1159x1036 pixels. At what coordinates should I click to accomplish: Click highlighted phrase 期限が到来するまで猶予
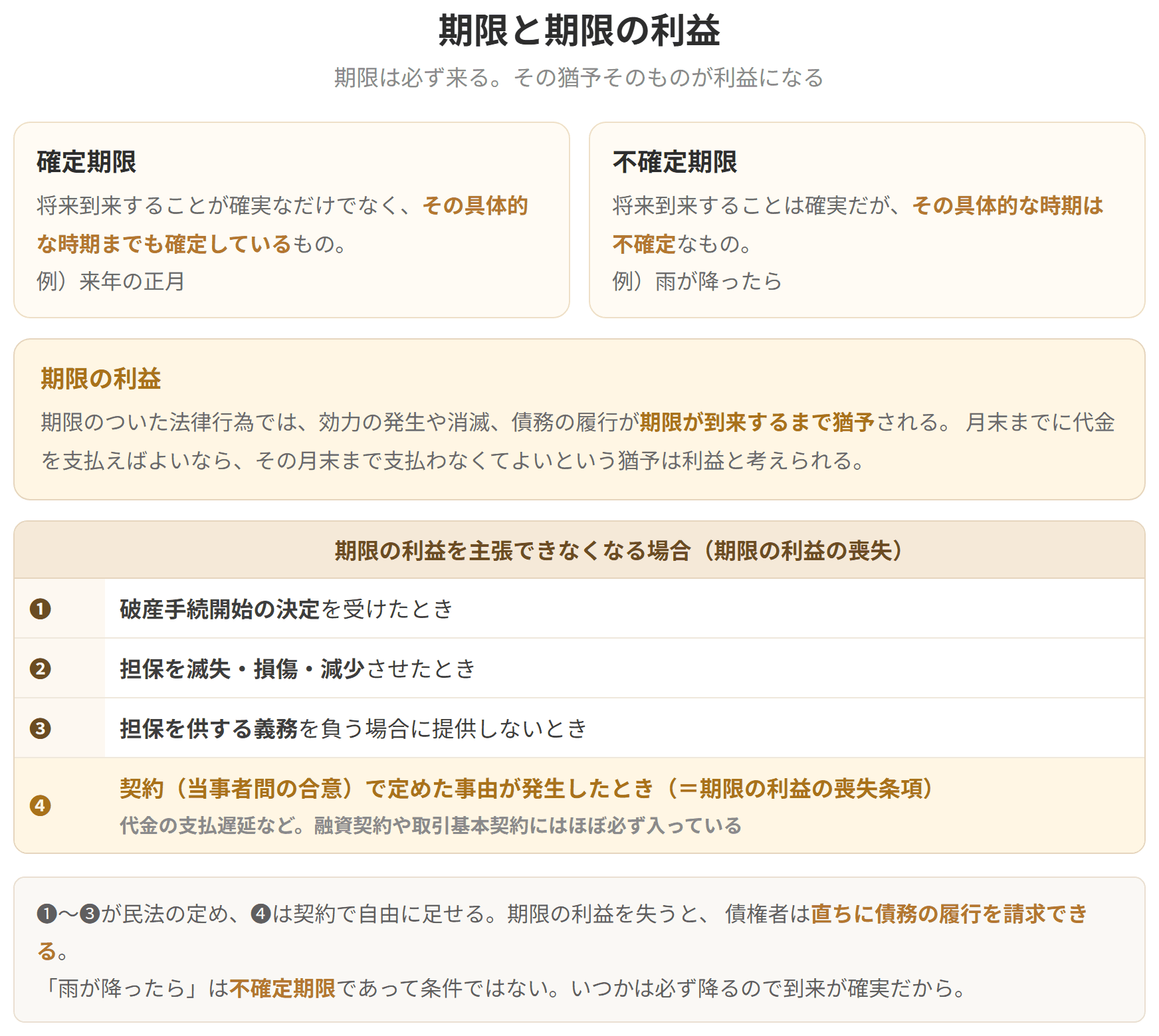point(757,422)
